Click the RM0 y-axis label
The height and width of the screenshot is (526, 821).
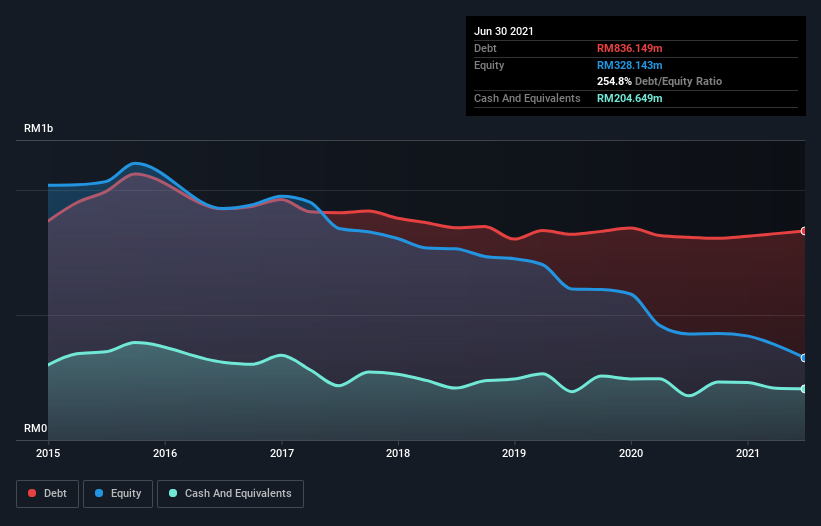click(x=36, y=428)
